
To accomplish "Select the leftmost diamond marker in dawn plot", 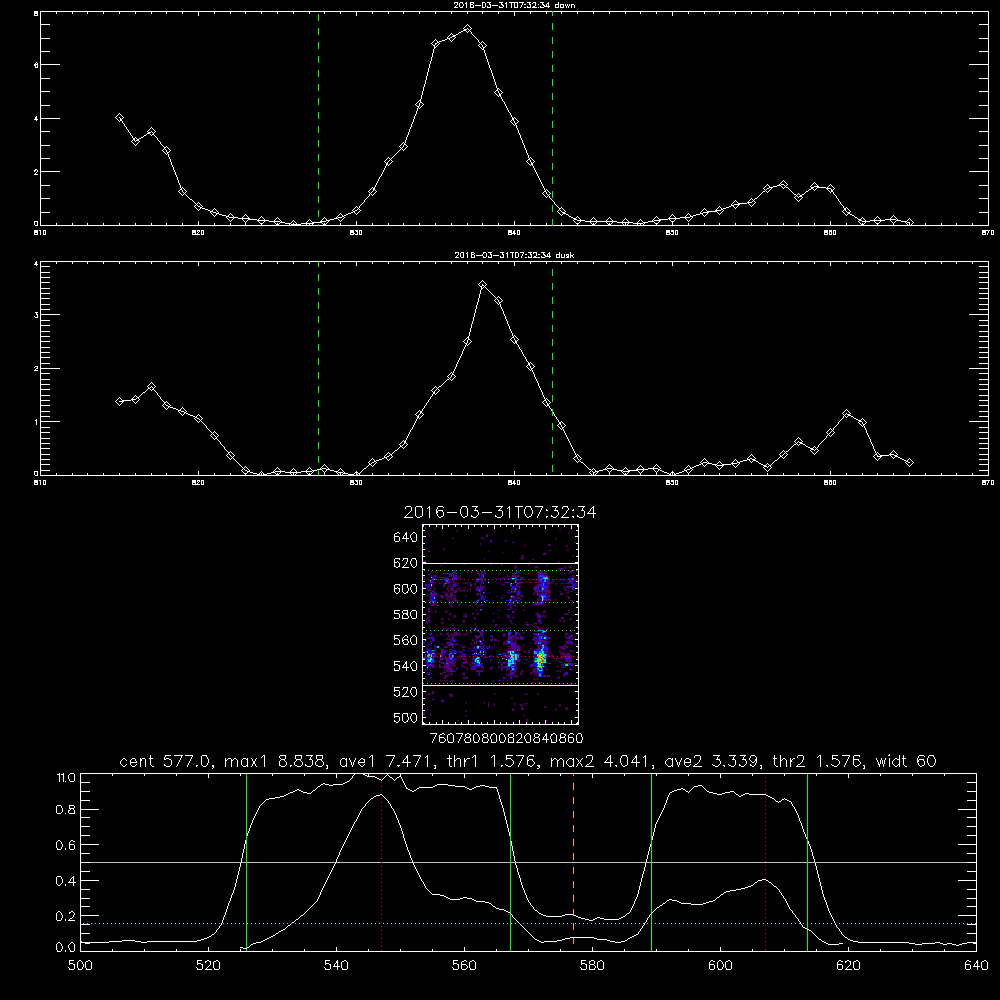I will [x=119, y=117].
